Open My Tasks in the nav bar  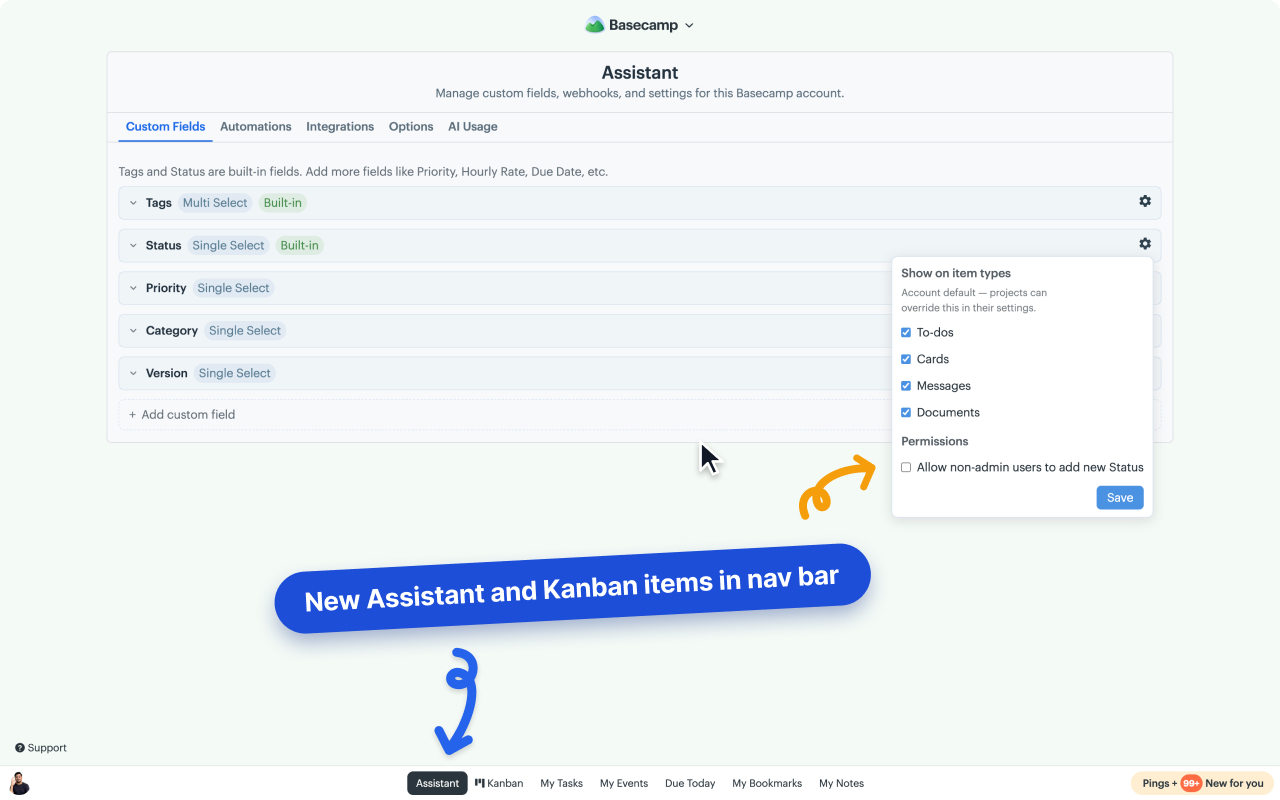[561, 783]
